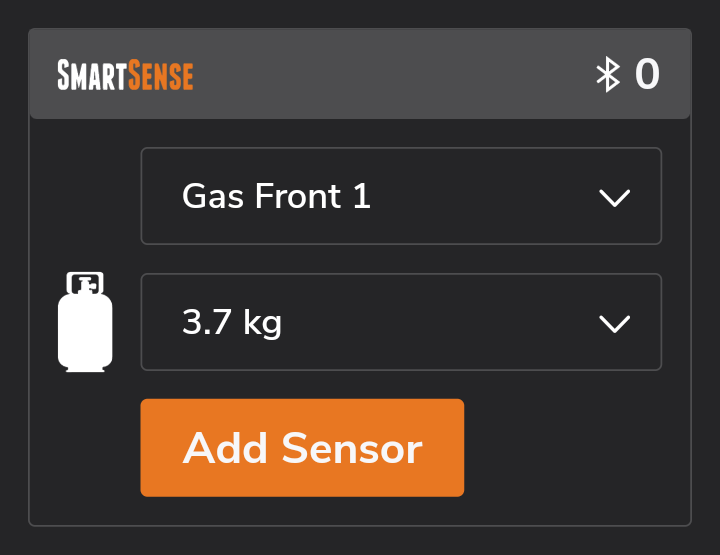Click the valve on top of the gas cylinder icon

[x=85, y=283]
